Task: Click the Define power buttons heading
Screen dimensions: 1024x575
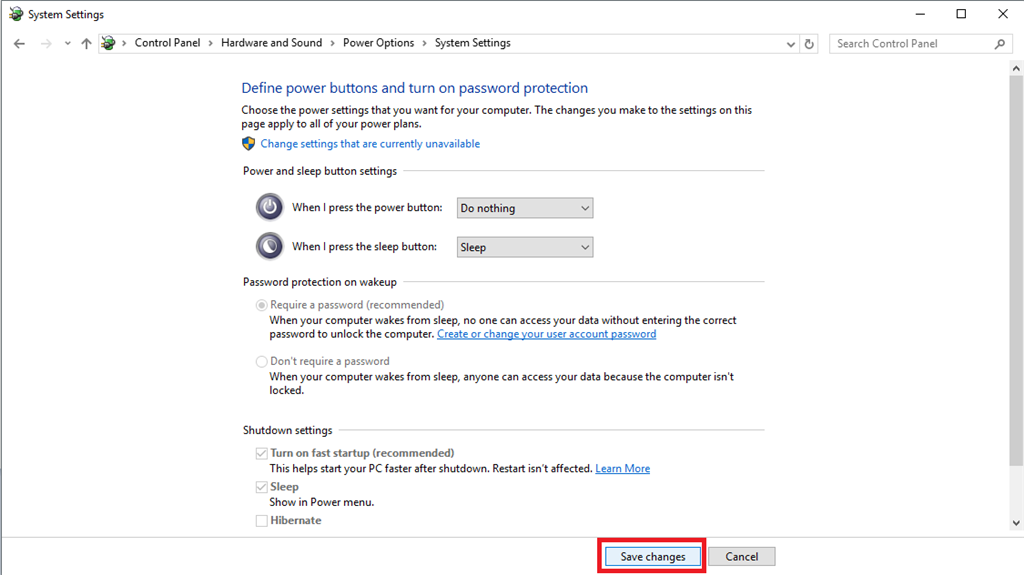Action: click(415, 88)
